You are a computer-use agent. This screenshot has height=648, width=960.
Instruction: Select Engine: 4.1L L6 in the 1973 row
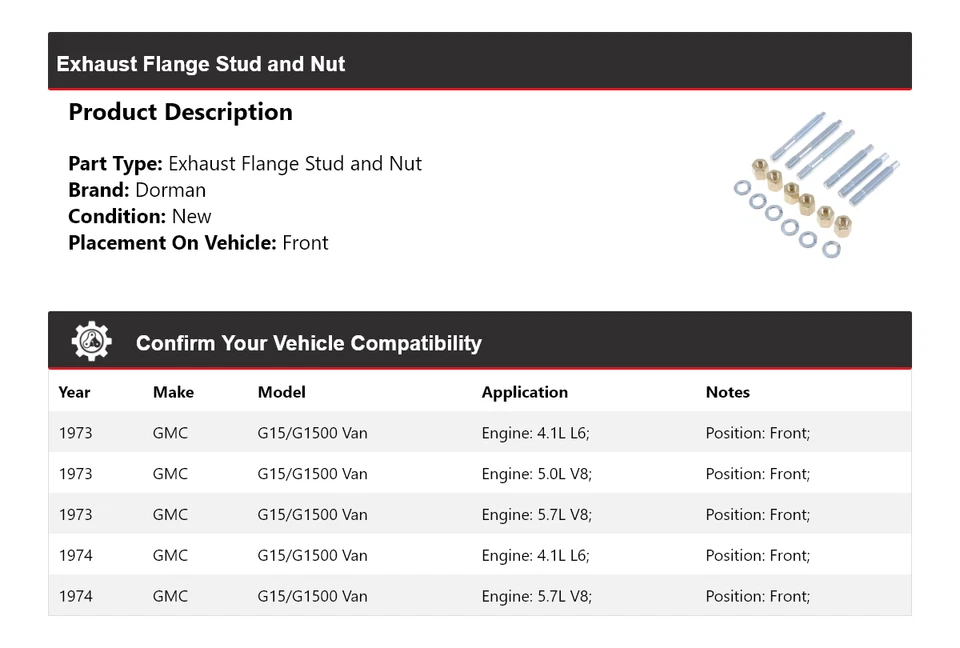[537, 433]
